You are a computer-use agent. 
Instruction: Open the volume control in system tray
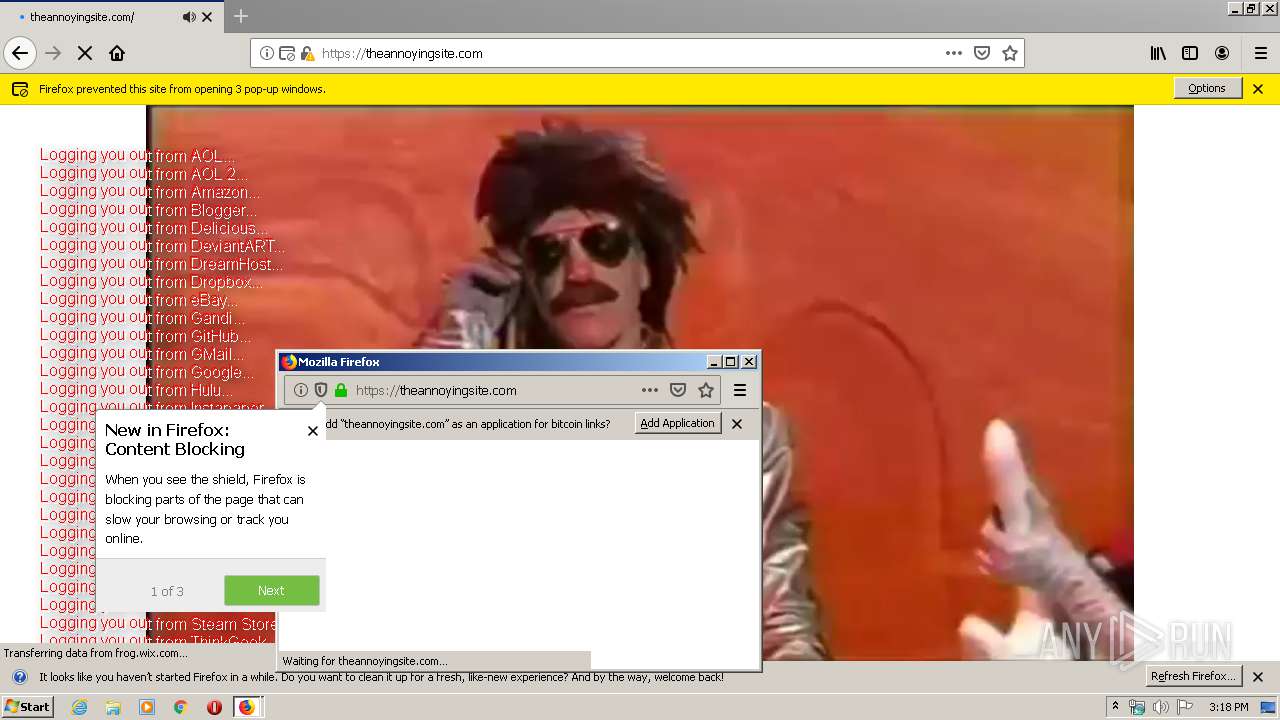1161,707
